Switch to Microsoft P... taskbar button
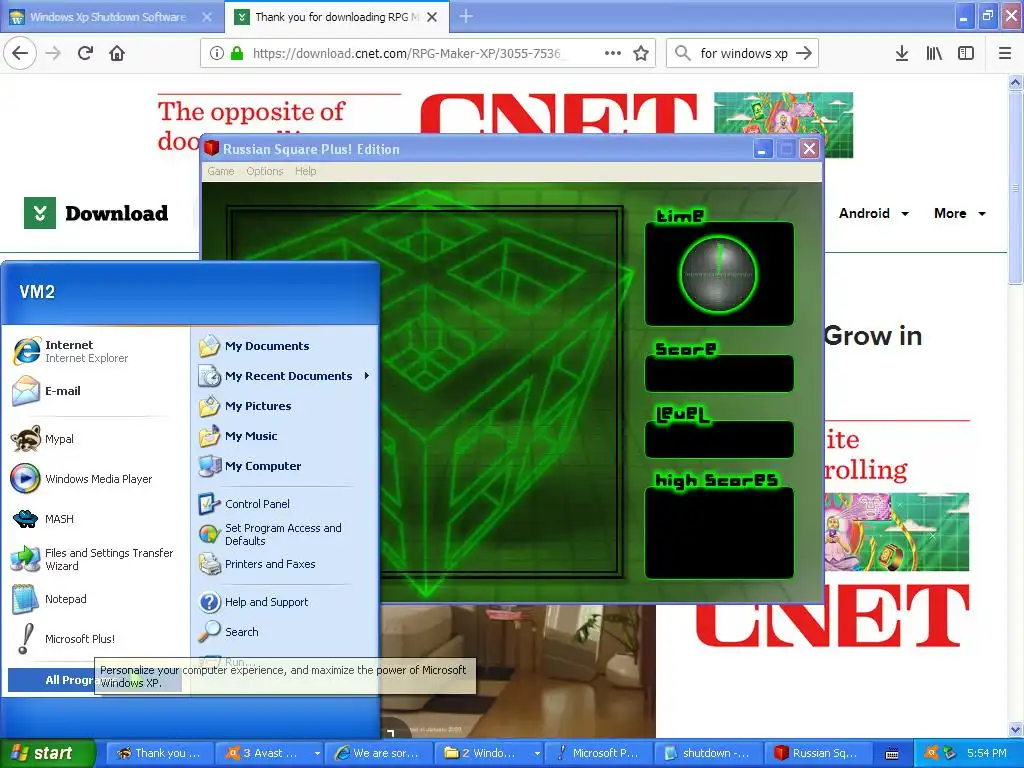 click(598, 753)
